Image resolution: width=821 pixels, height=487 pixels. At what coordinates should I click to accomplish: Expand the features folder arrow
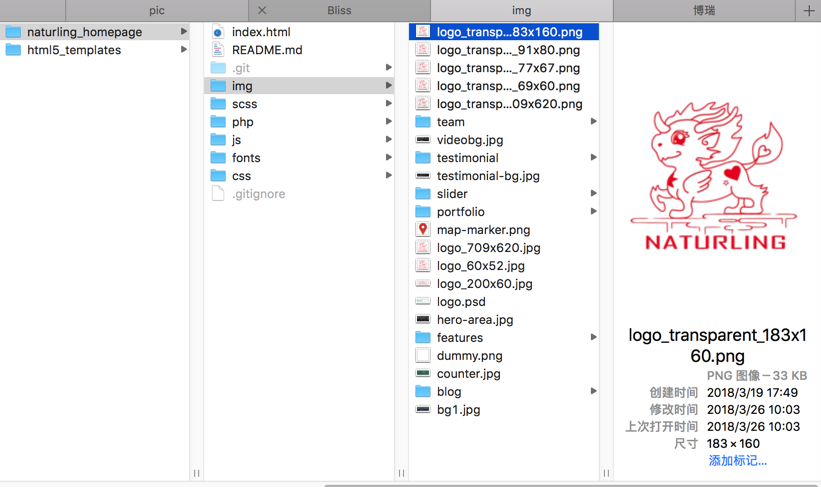point(594,337)
